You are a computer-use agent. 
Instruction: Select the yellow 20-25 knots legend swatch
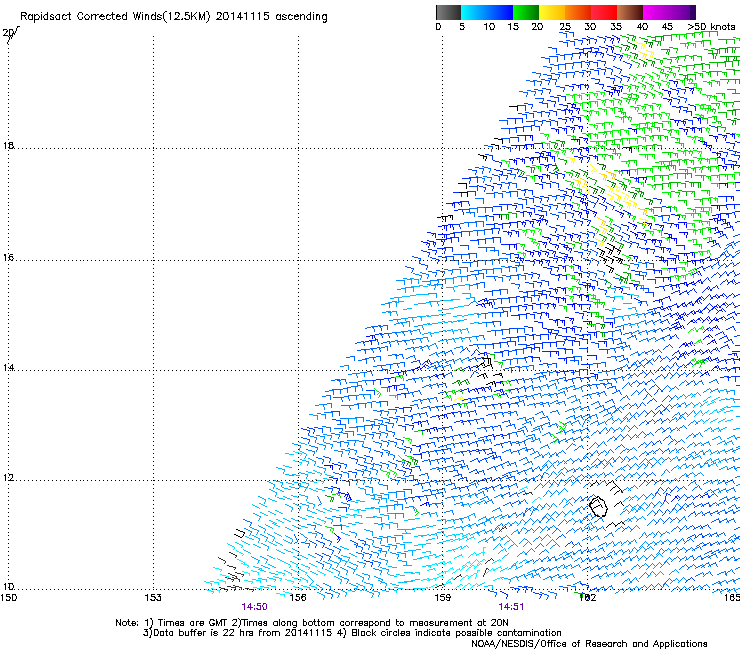pos(552,12)
